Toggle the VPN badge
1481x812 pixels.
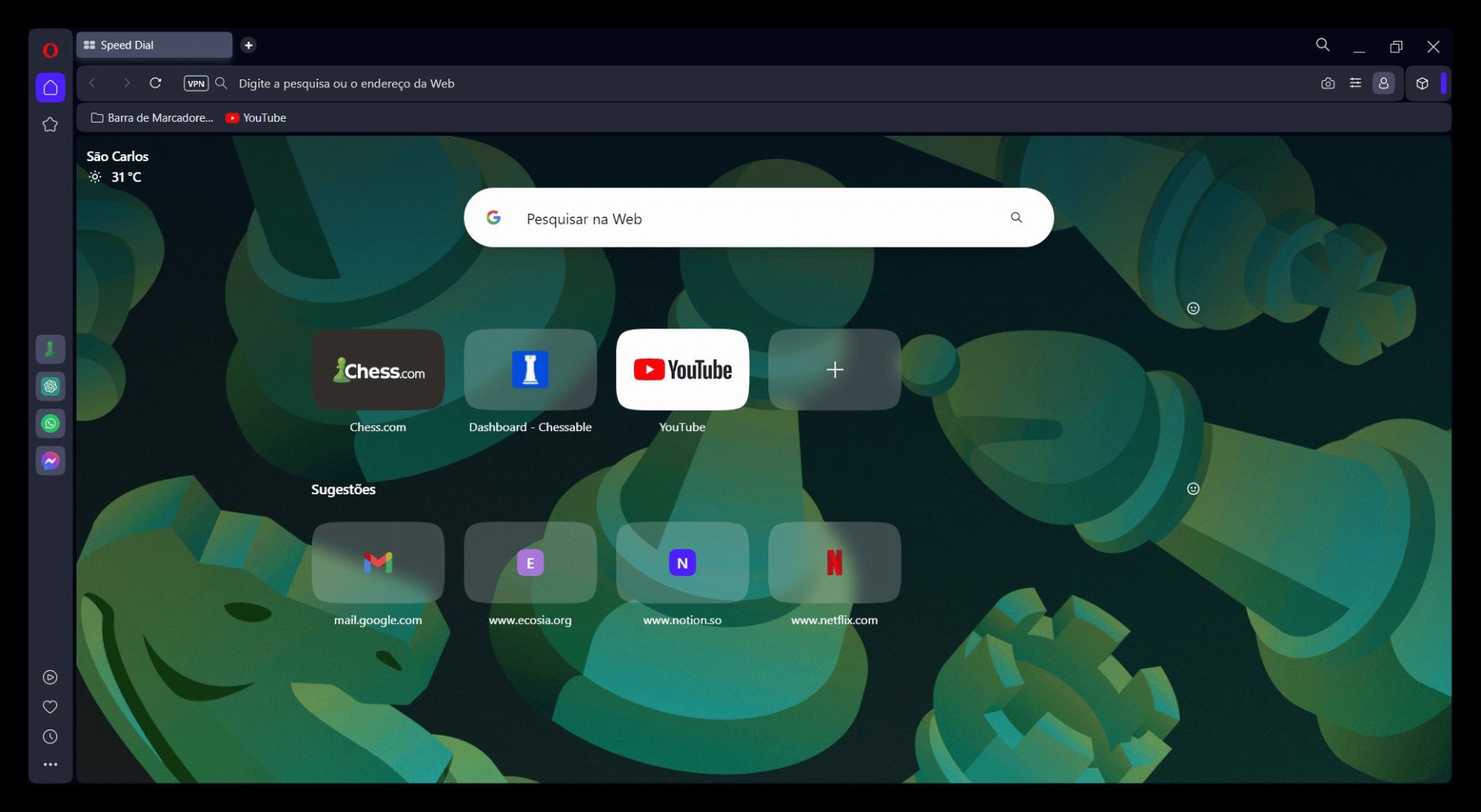tap(196, 83)
